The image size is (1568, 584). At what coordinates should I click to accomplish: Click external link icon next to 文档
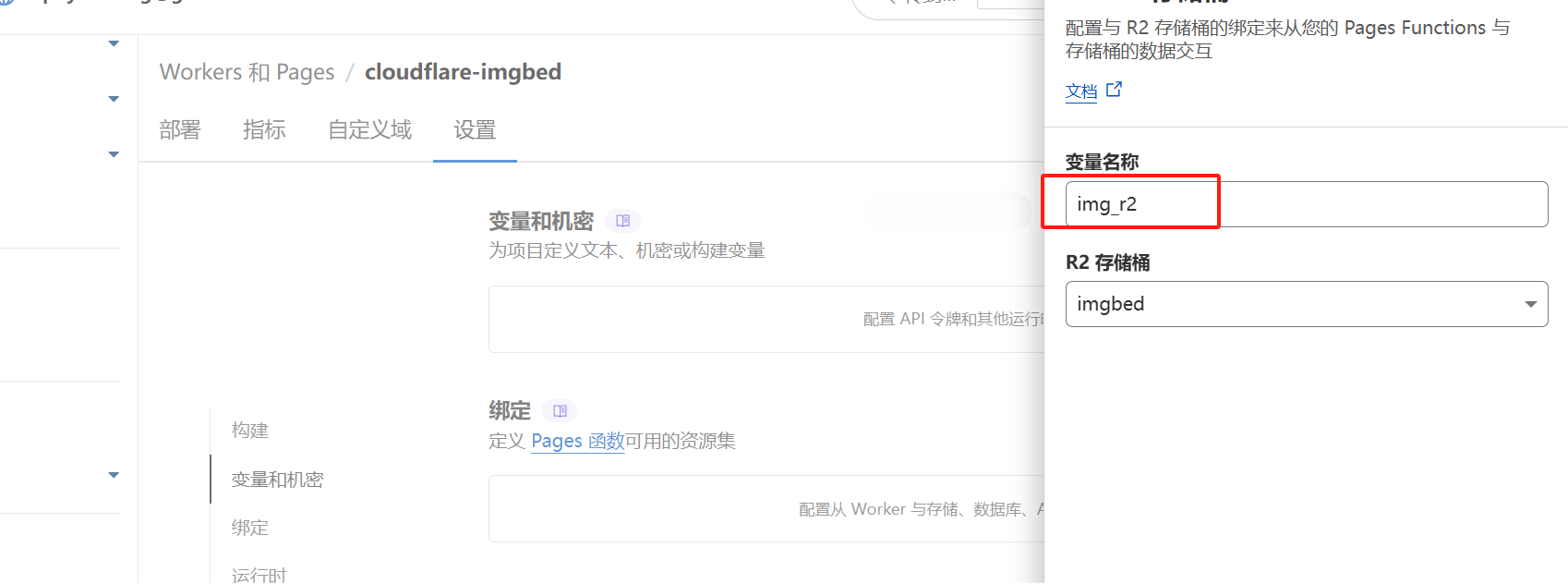pos(1114,90)
